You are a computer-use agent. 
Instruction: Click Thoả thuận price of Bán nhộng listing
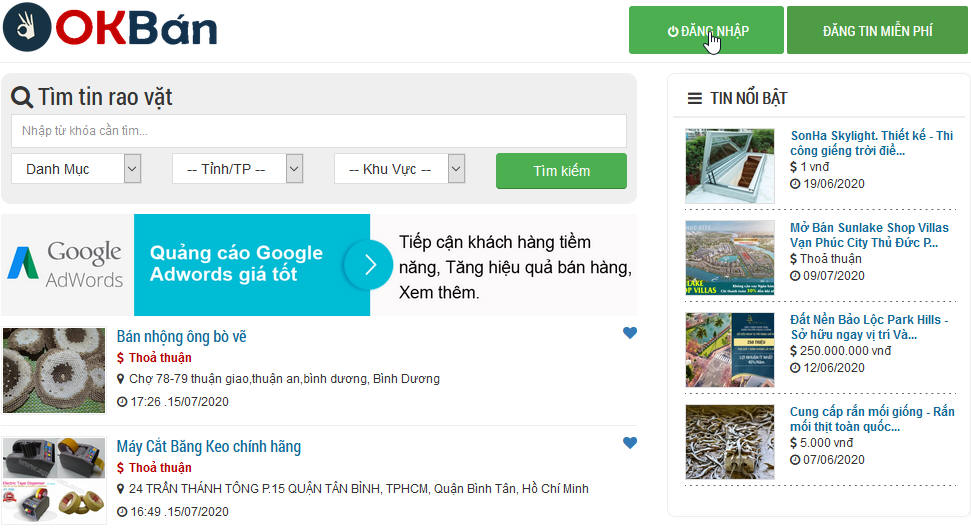coord(160,357)
